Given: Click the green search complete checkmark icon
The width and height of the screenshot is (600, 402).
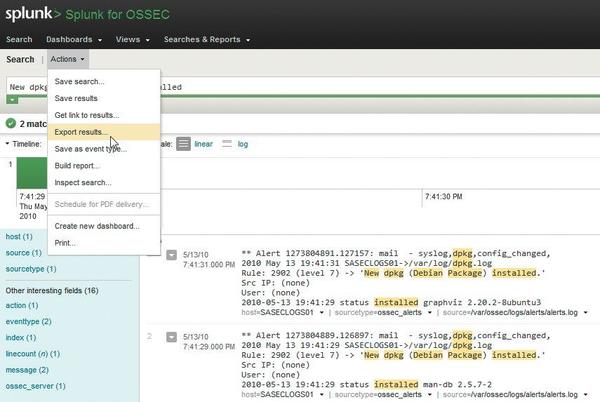Looking at the screenshot, I should (11, 124).
